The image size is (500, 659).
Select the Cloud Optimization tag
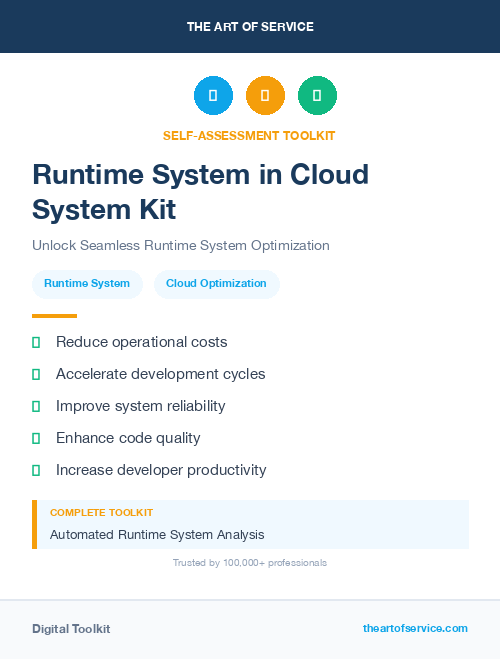pyautogui.click(x=216, y=284)
